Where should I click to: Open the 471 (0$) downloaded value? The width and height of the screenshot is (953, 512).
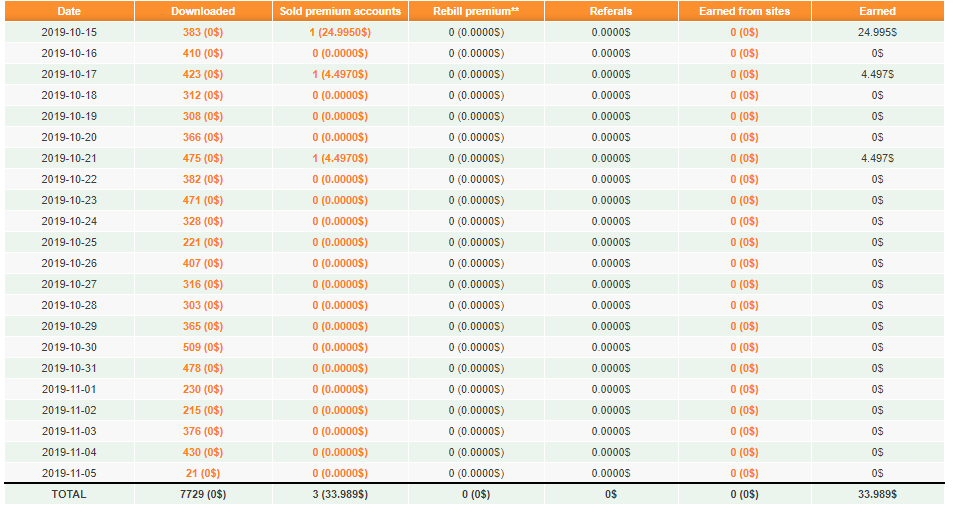pyautogui.click(x=203, y=200)
